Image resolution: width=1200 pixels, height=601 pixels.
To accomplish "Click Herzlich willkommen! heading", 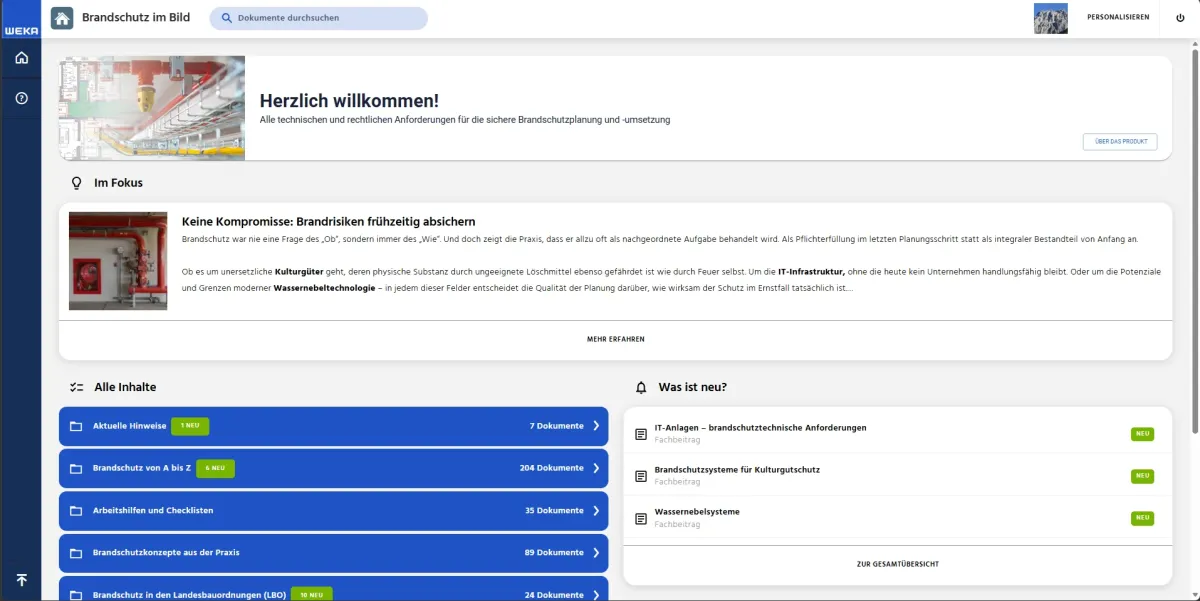I will click(349, 101).
